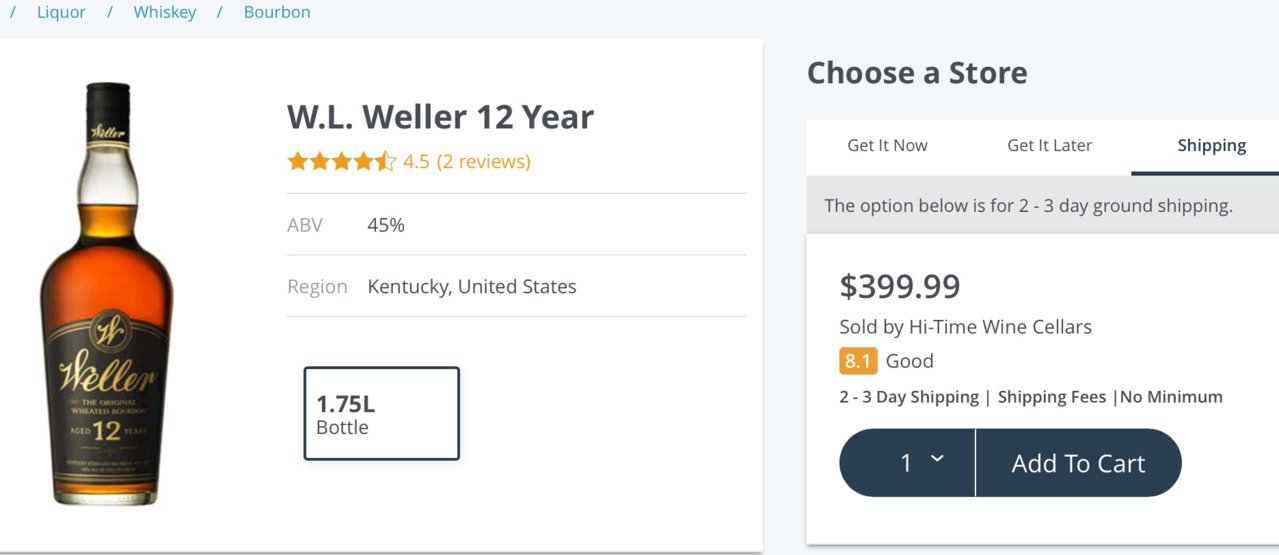Click the Shipping Fees text

point(1052,397)
